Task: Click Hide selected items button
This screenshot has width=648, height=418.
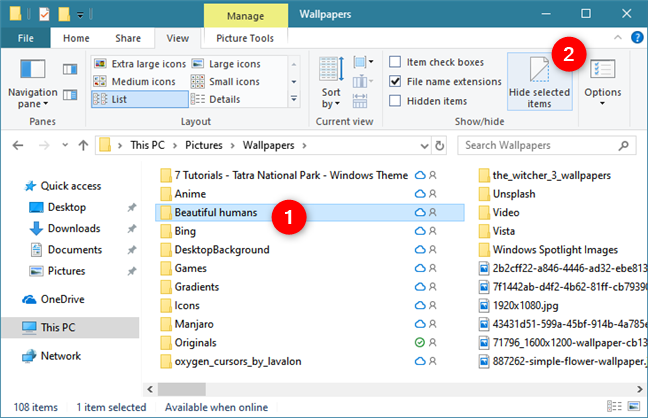Action: click(x=539, y=82)
